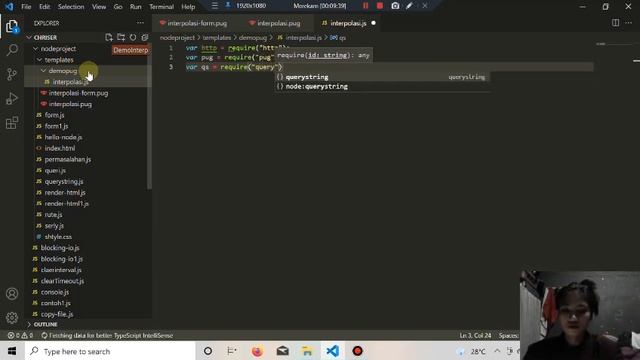Open shtyle.css in the file tree

pyautogui.click(x=58, y=237)
